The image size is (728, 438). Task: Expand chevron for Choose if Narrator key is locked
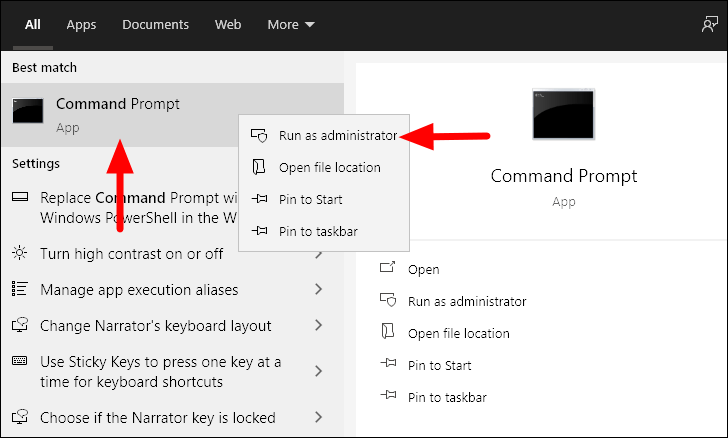[318, 417]
